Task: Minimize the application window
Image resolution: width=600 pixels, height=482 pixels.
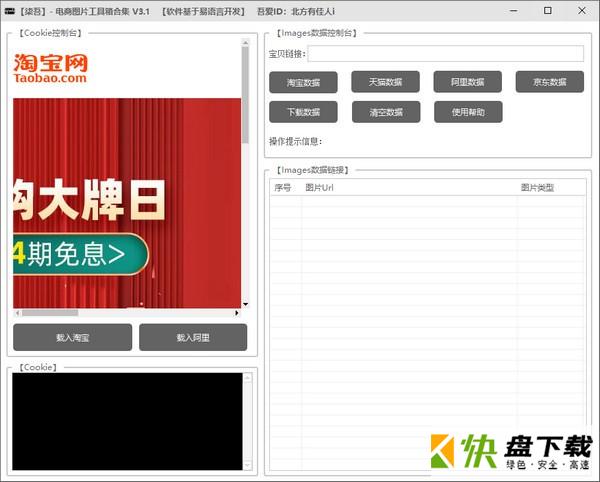Action: pos(514,11)
